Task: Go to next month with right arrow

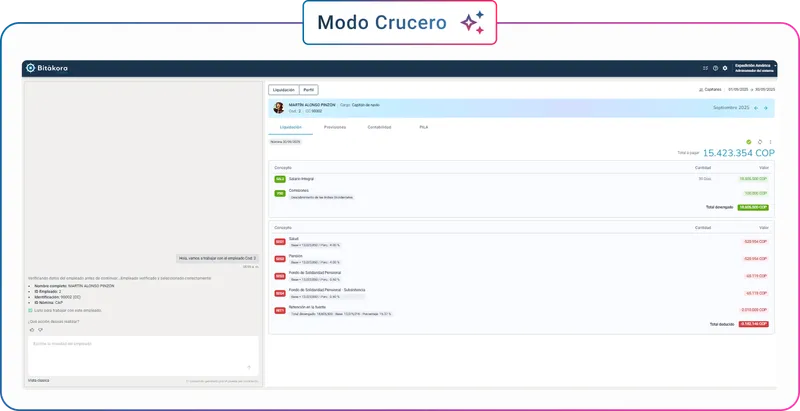Action: 765,108
